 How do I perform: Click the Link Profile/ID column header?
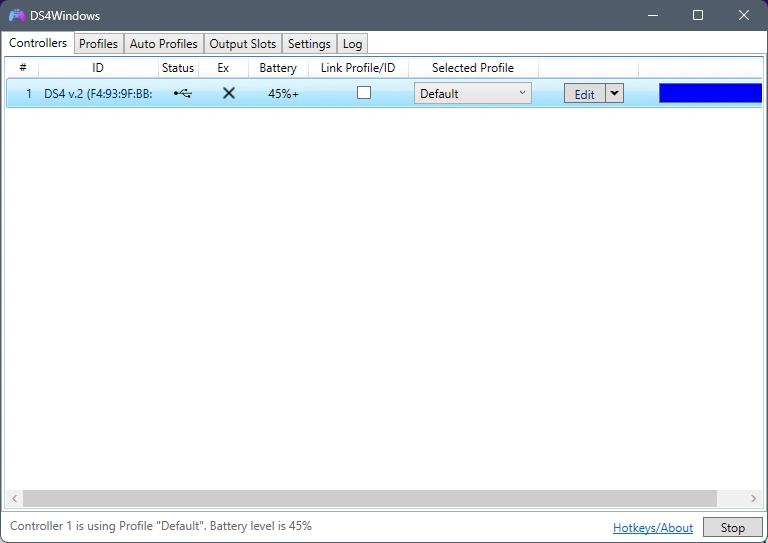point(358,68)
